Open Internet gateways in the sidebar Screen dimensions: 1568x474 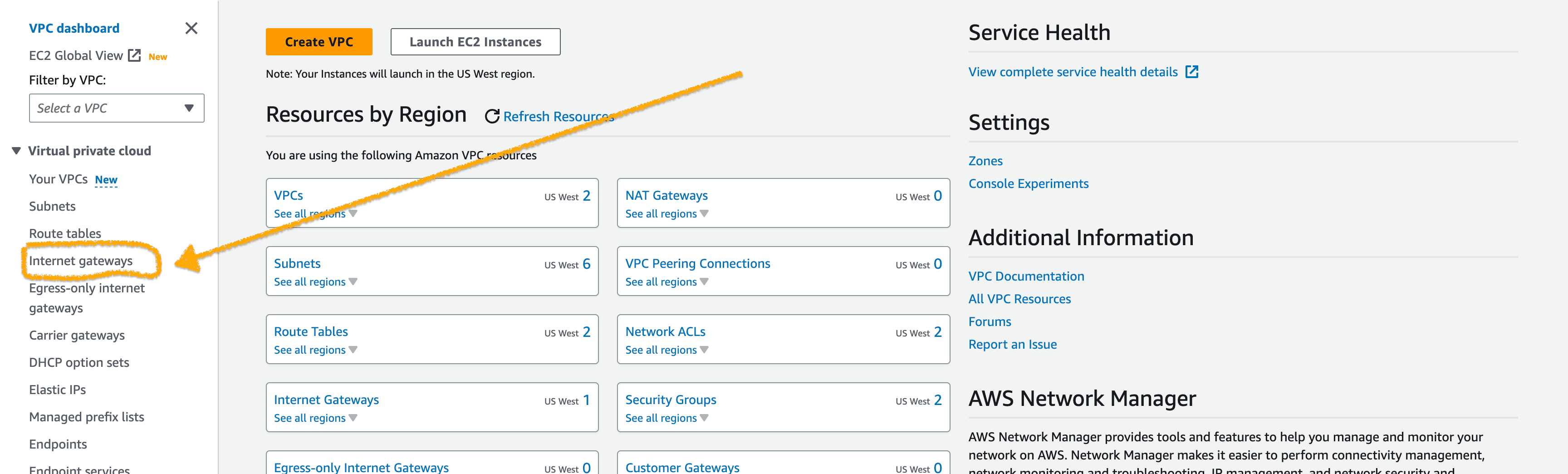pyautogui.click(x=80, y=261)
